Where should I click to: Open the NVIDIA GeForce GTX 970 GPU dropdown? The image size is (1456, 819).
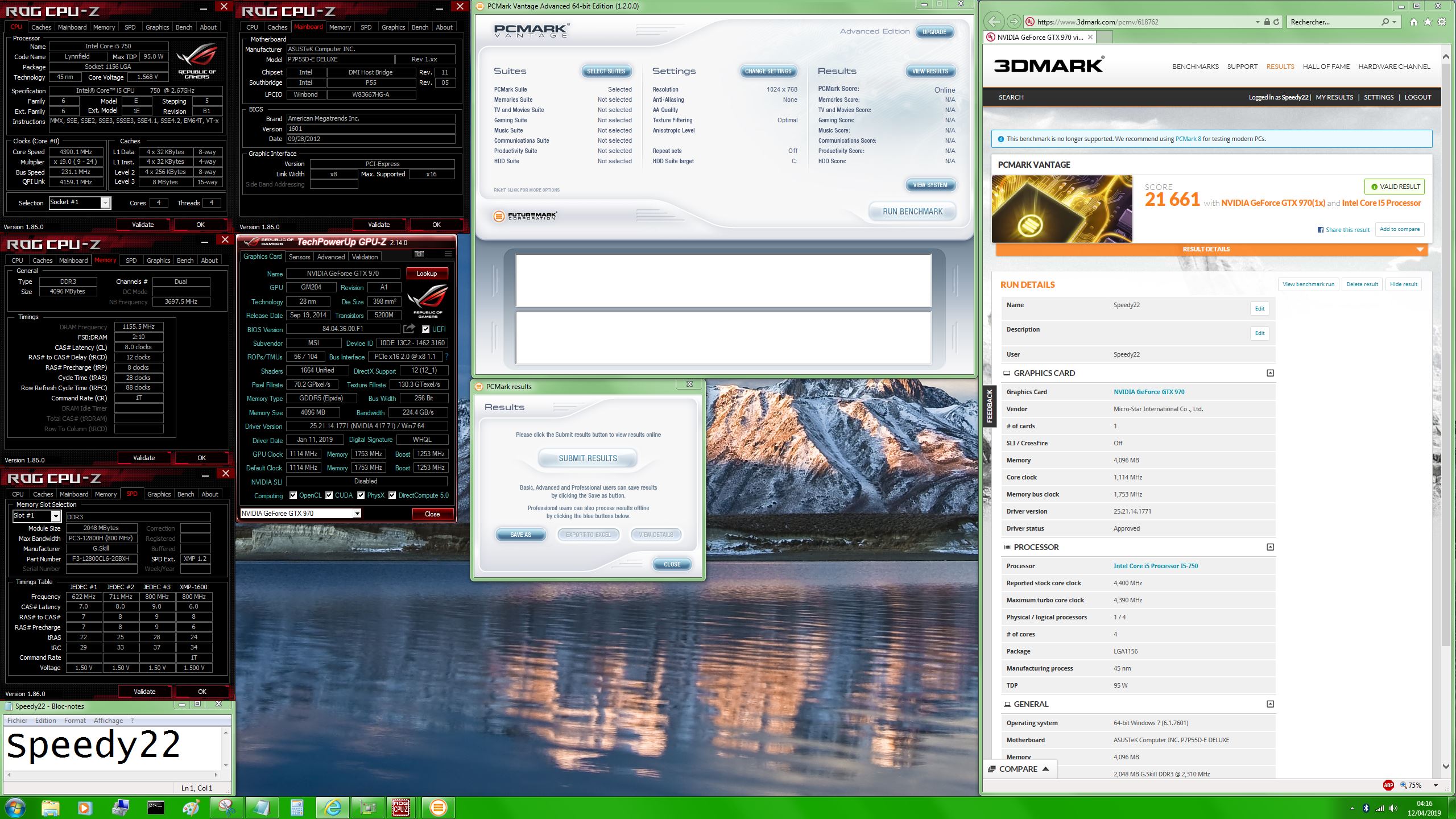click(x=357, y=514)
